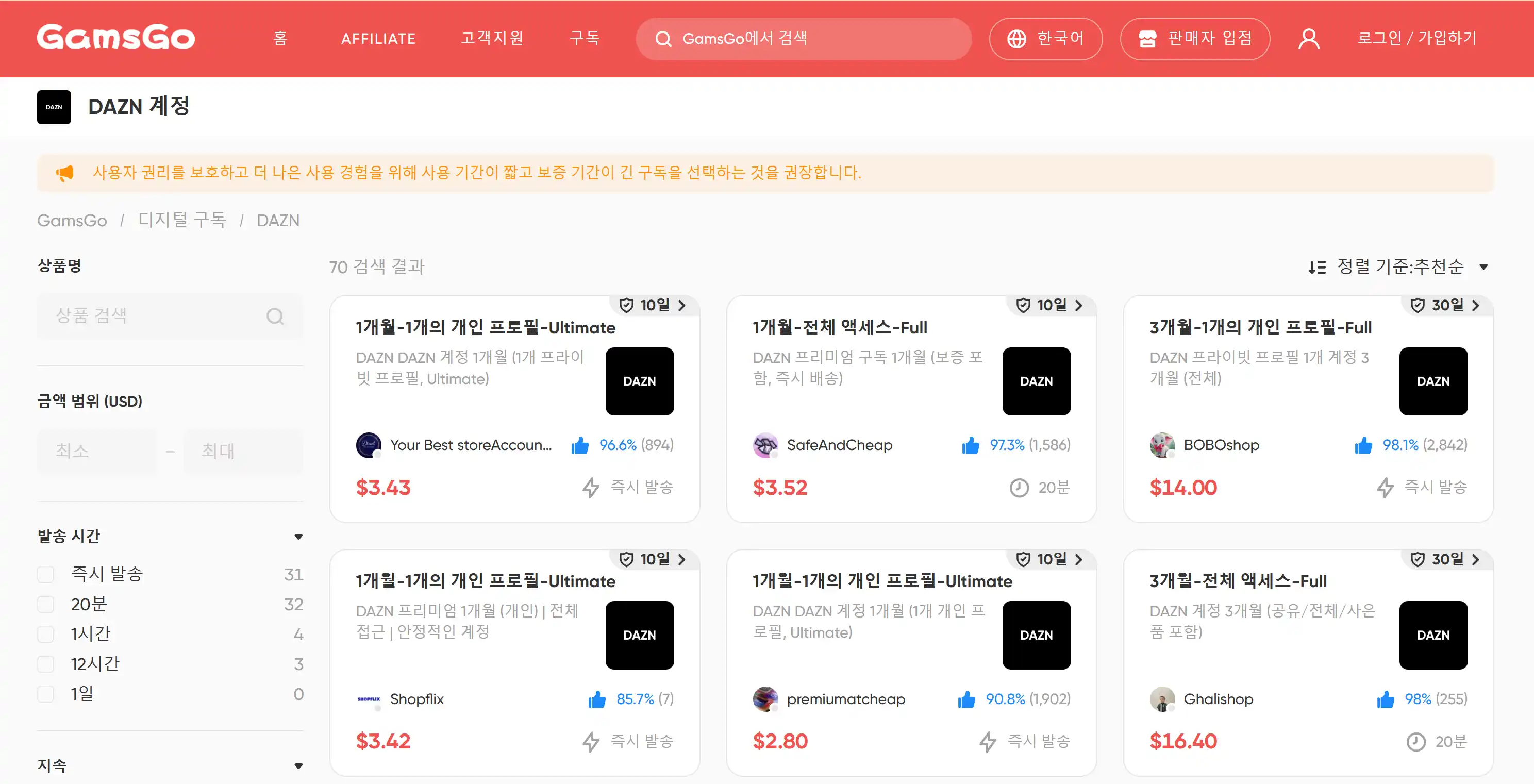Click the $14.00 price text

tap(1182, 488)
